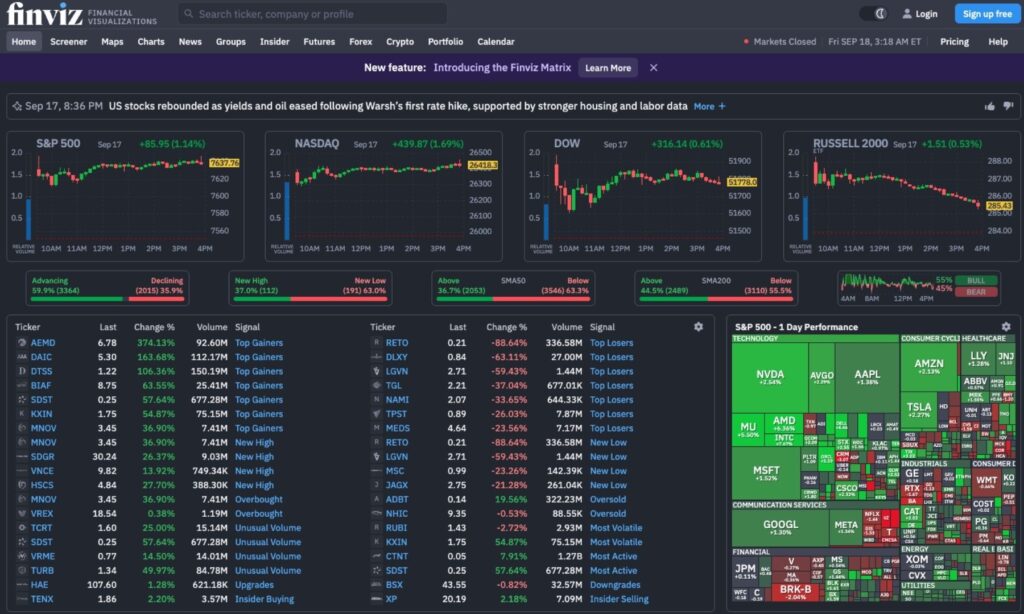Viewport: 1024px width, 614px height.
Task: Open the Portfolio page
Action: point(445,41)
